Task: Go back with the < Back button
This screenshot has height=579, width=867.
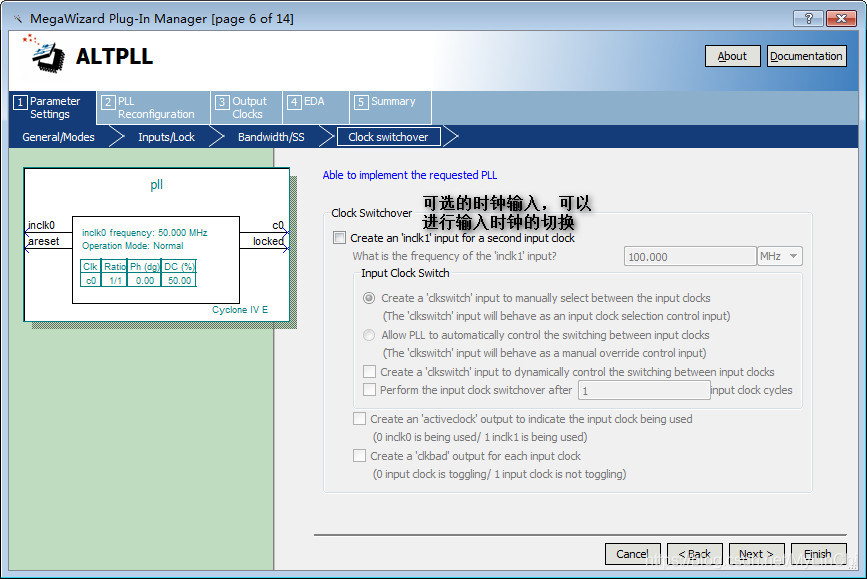Action: point(694,554)
